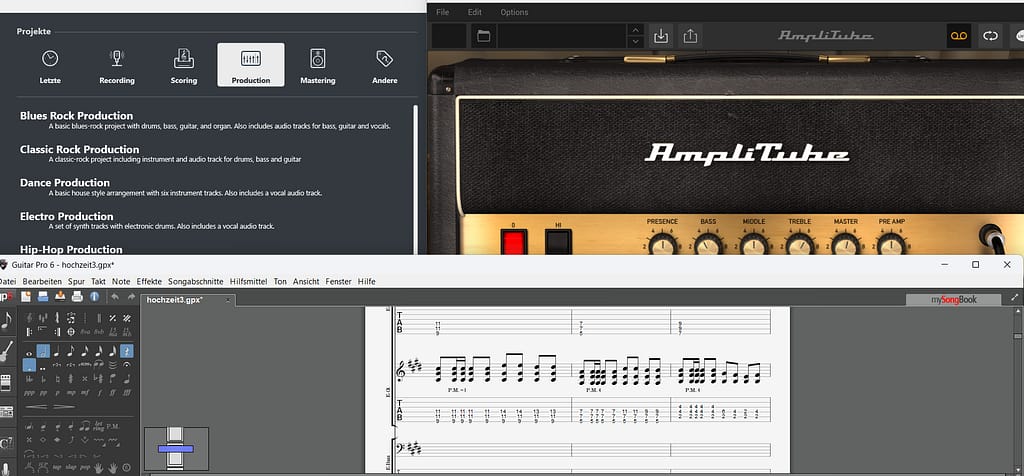Select the quarter note duration
This screenshot has width=1024, height=476.
pos(57,351)
